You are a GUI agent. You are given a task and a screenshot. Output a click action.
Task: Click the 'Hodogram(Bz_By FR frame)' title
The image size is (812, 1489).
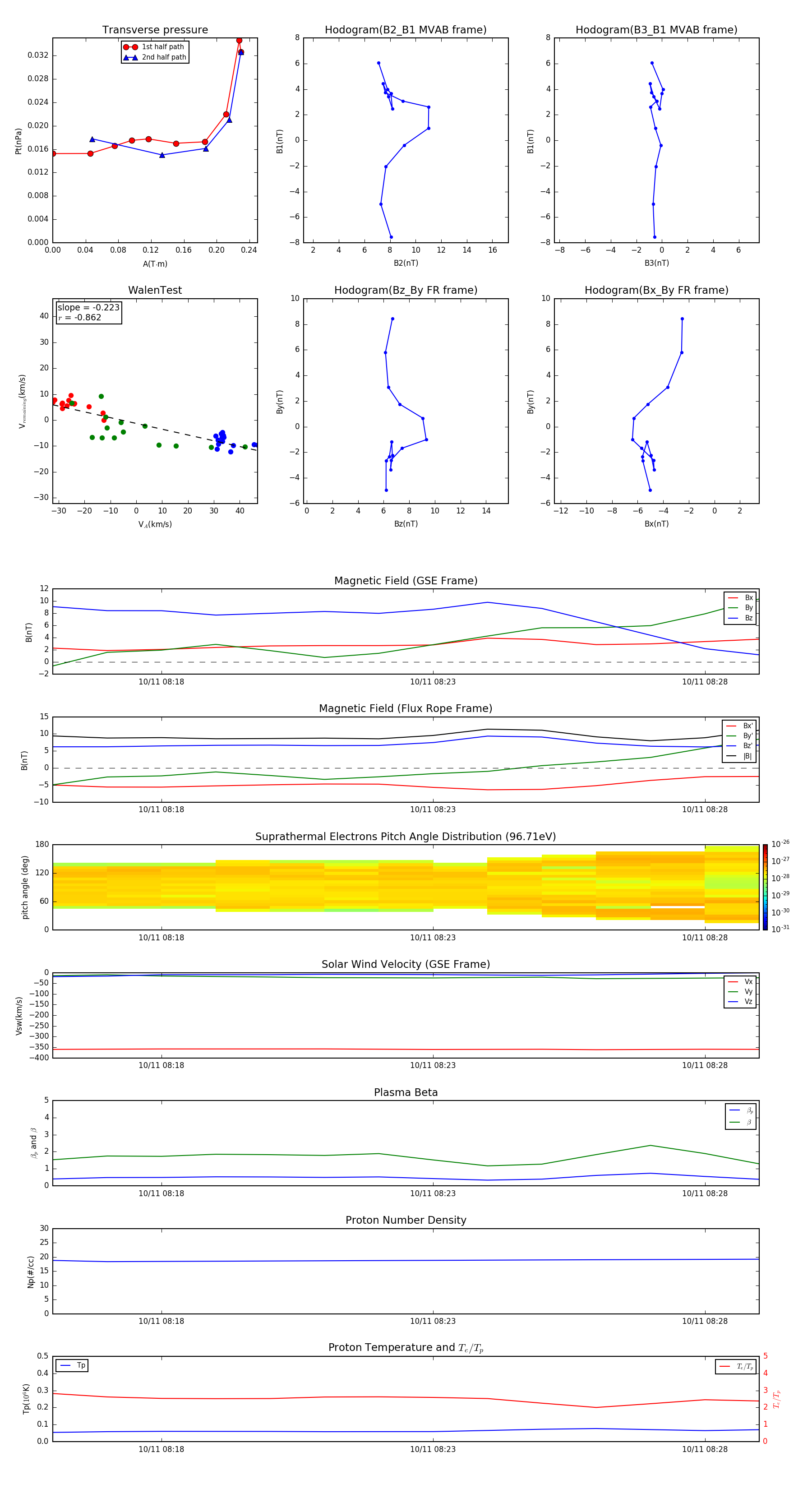(x=406, y=290)
